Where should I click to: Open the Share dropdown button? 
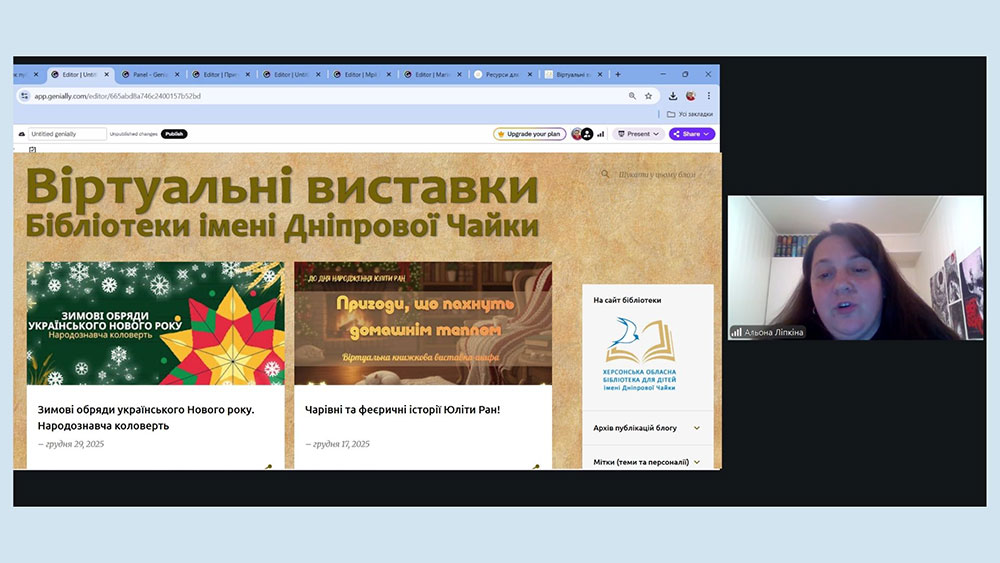pyautogui.click(x=692, y=134)
